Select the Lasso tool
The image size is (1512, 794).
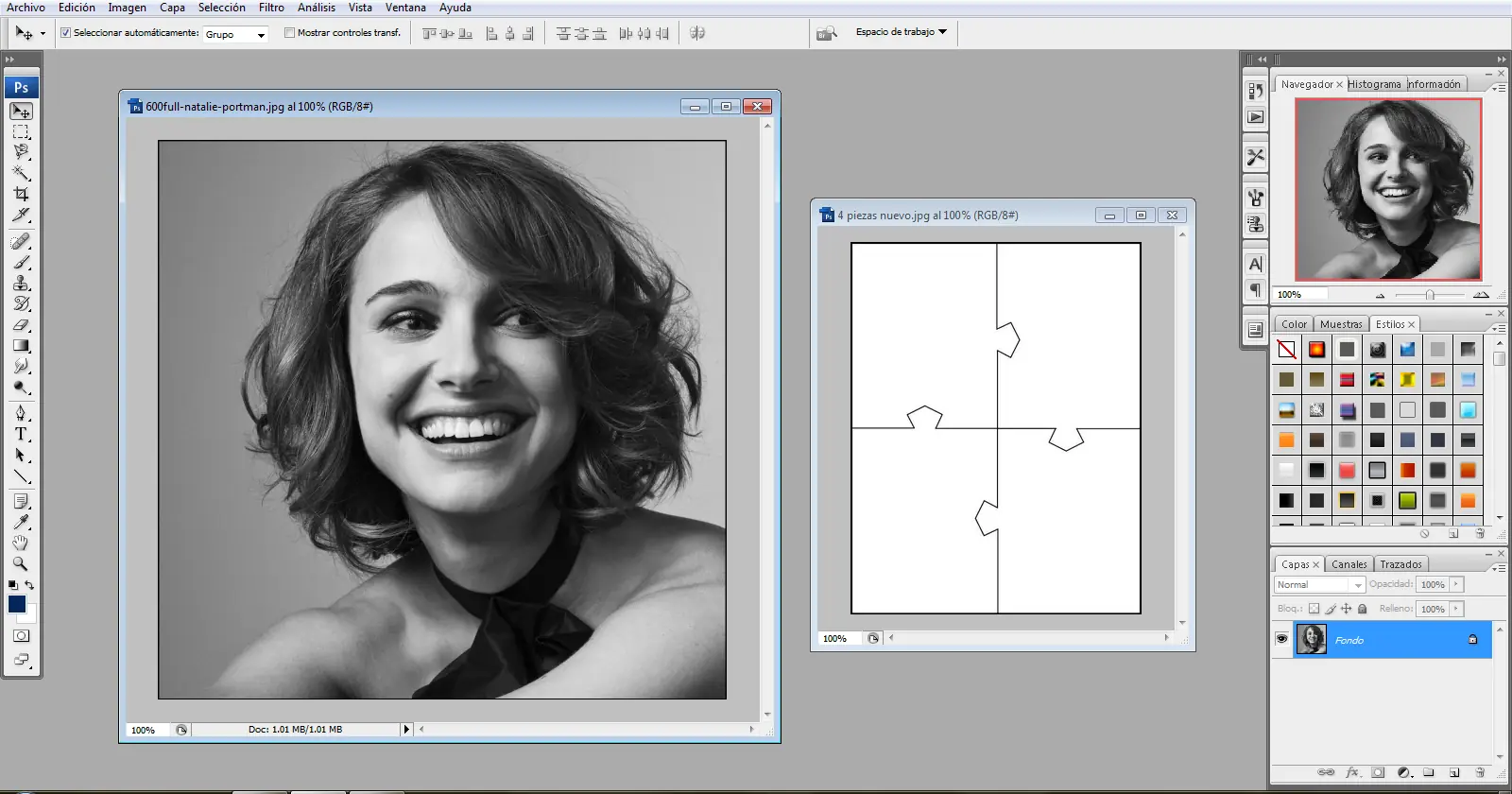point(21,152)
